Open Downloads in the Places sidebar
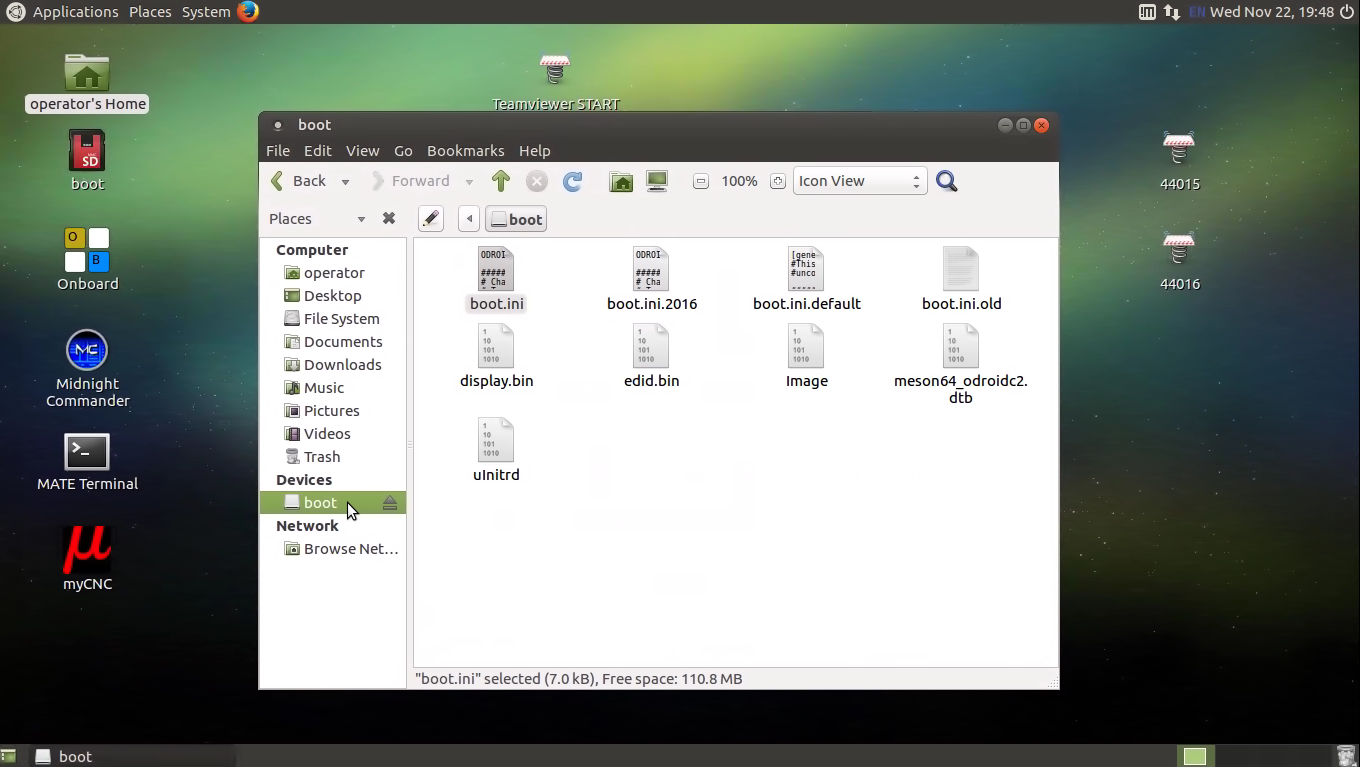This screenshot has height=767, width=1360. click(x=342, y=365)
